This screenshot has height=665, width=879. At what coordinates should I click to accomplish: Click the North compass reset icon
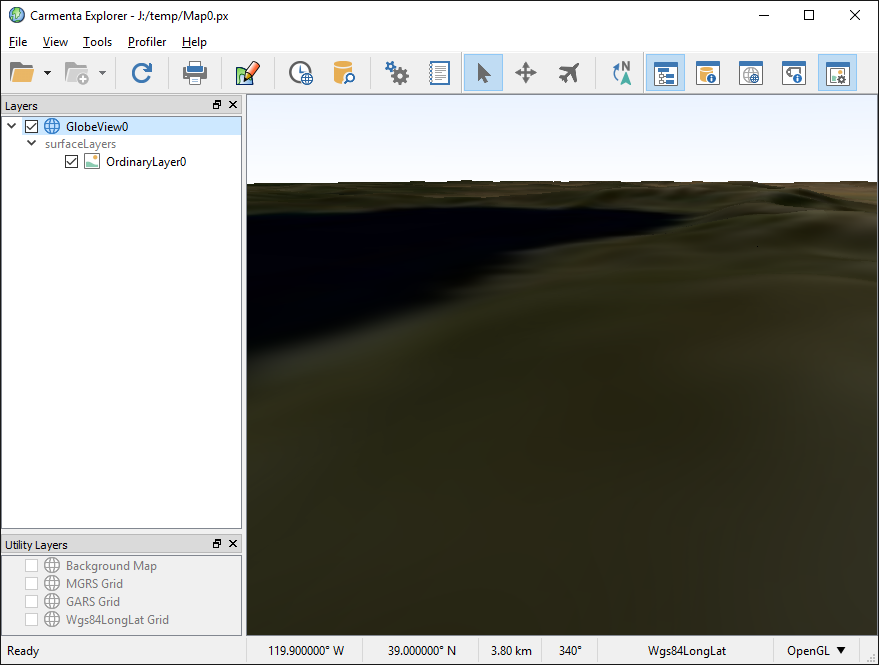pos(622,73)
